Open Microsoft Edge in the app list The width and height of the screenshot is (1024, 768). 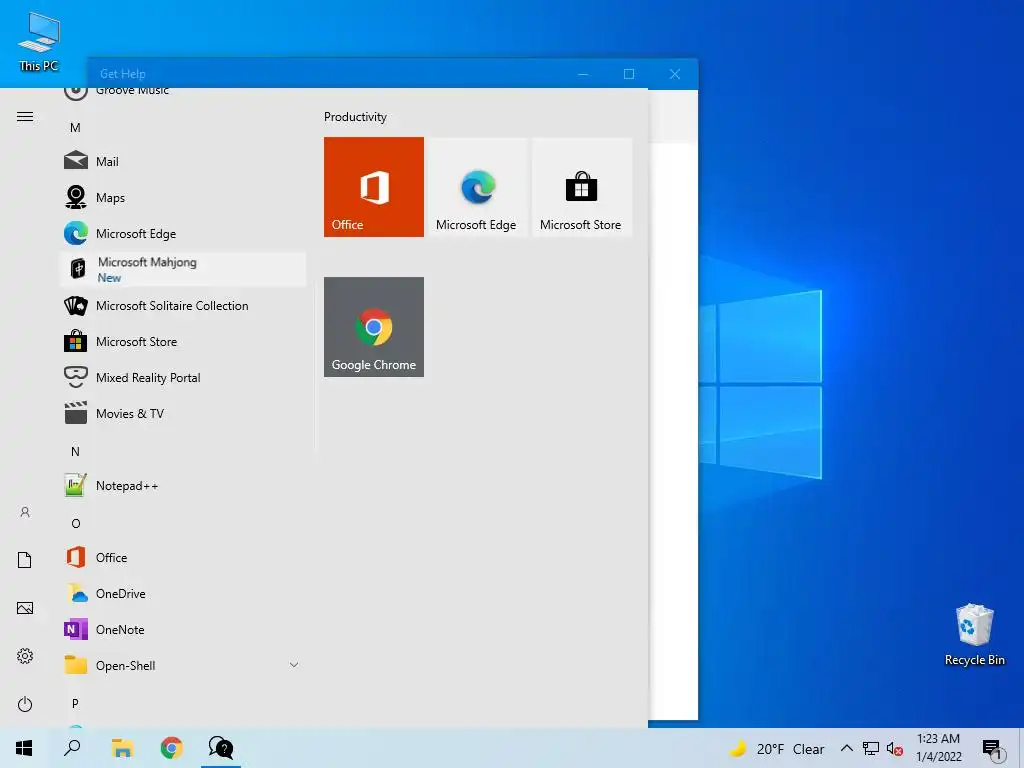pos(182,233)
